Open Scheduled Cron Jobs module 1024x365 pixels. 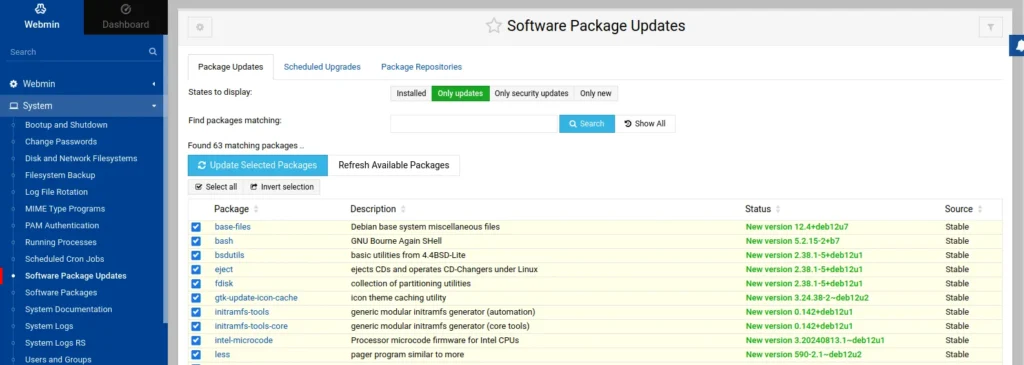click(x=65, y=259)
